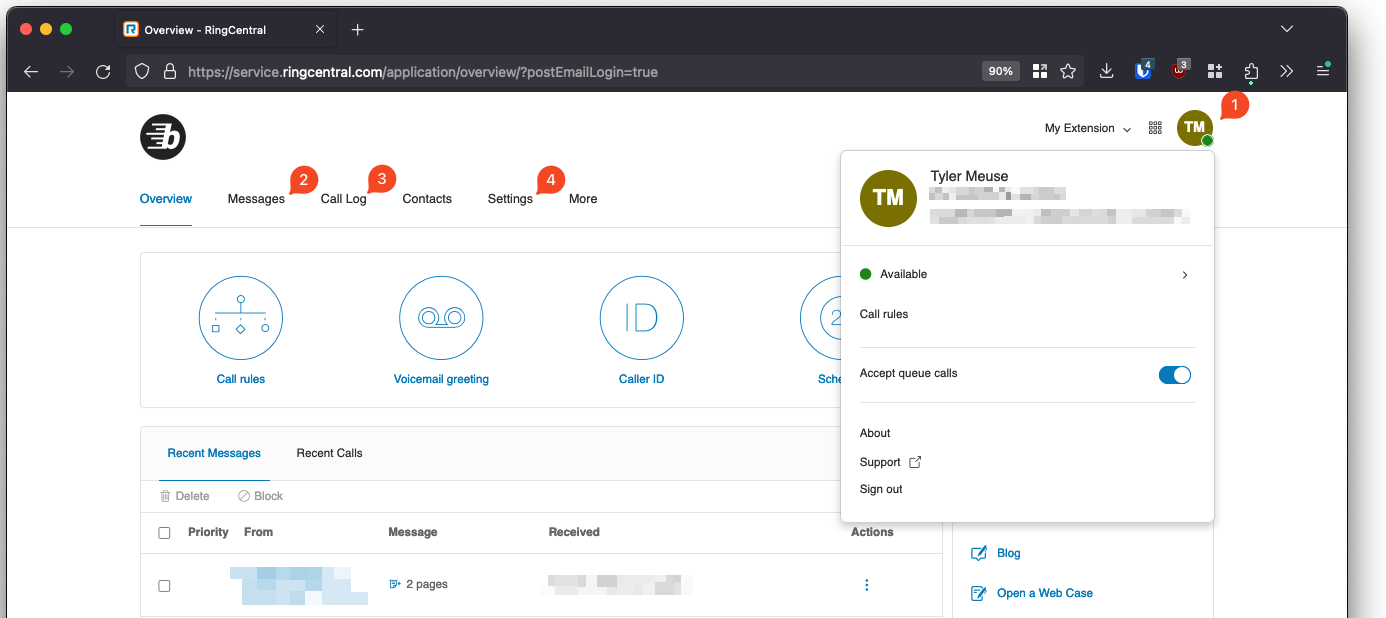Open the app launcher grid icon
The height and width of the screenshot is (618, 1386).
click(1155, 128)
